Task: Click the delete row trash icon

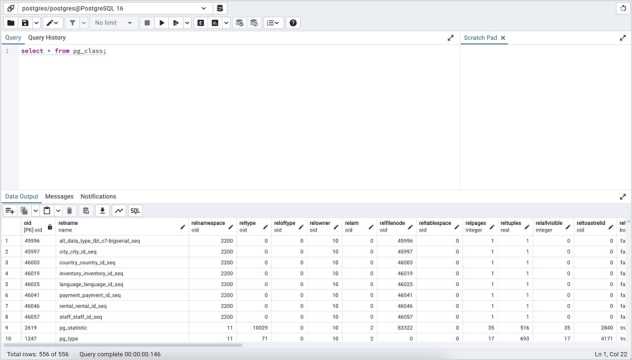Action: (x=69, y=211)
